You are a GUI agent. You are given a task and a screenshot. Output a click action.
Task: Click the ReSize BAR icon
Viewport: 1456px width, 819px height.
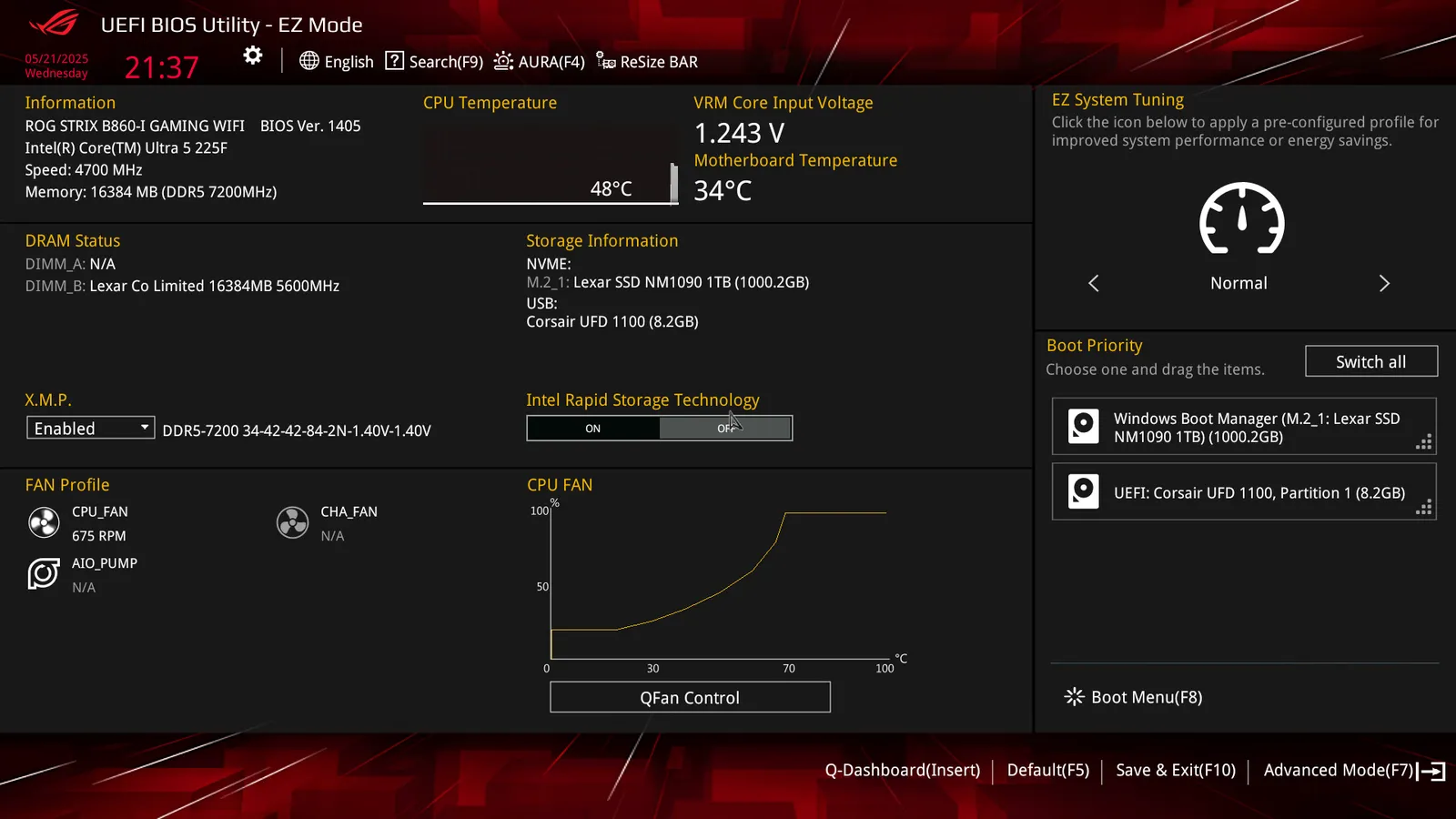pyautogui.click(x=606, y=61)
